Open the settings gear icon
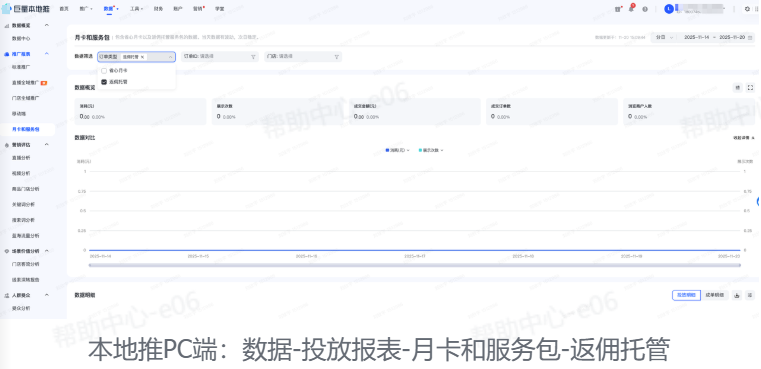Viewport: 761px width, 369px height. click(747, 9)
